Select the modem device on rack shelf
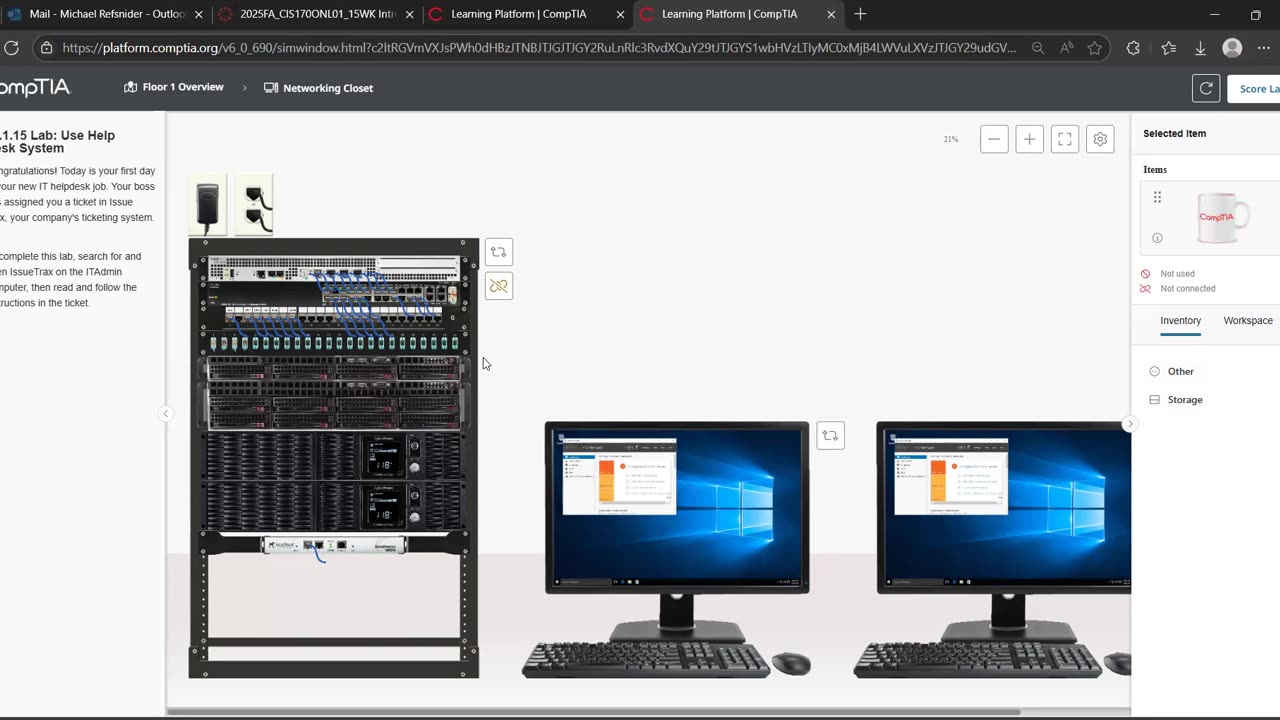This screenshot has height=720, width=1280. 335,546
